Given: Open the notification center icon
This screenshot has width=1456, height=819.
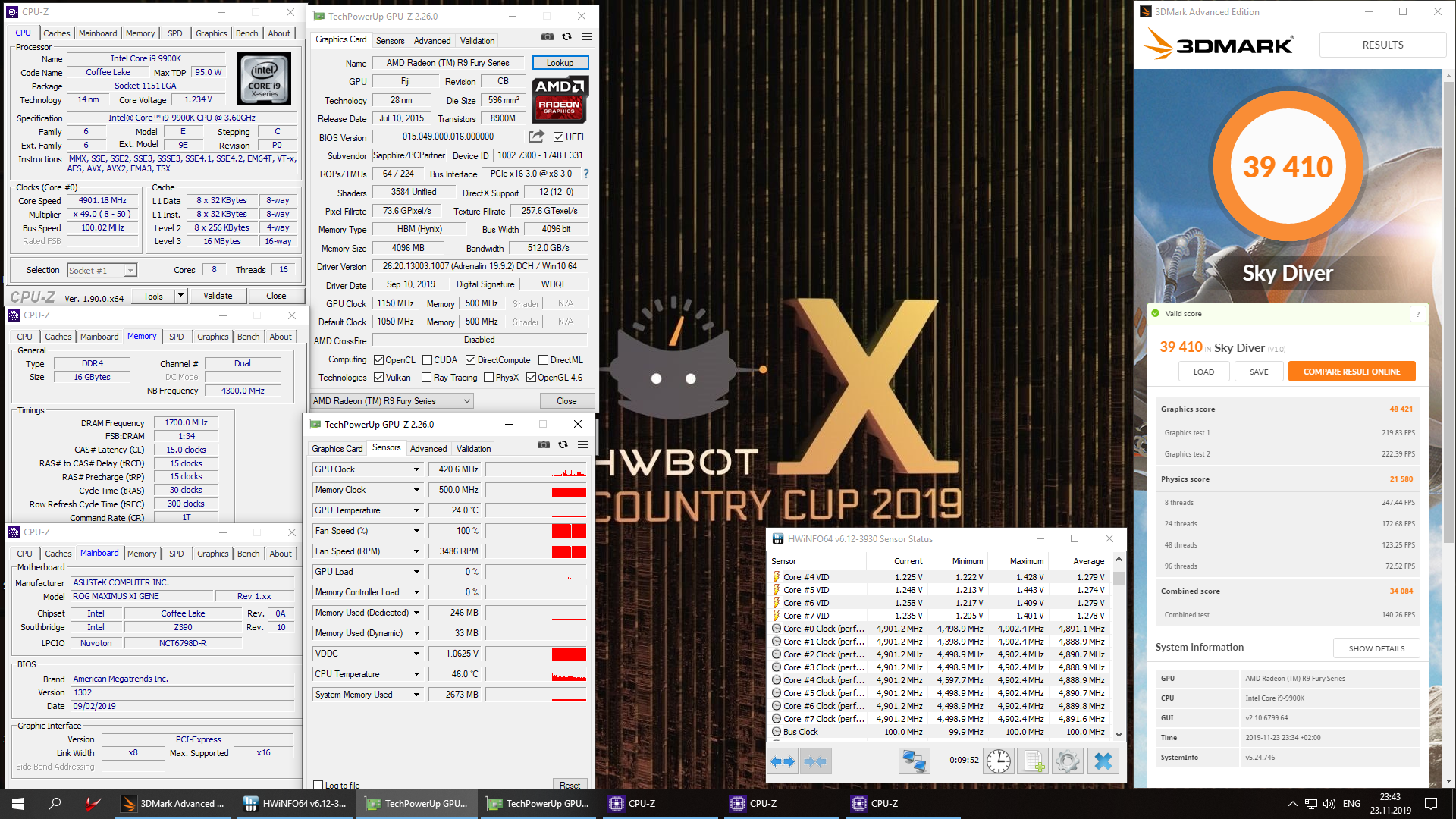Looking at the screenshot, I should click(x=1431, y=803).
